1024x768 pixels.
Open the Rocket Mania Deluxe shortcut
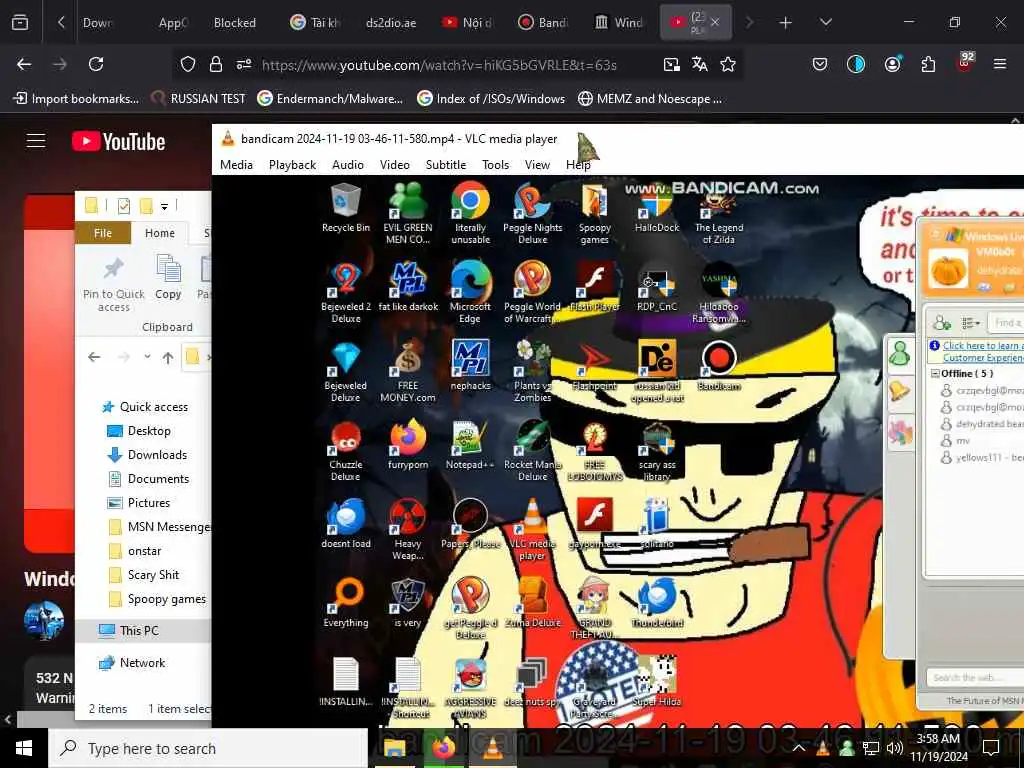coord(532,450)
